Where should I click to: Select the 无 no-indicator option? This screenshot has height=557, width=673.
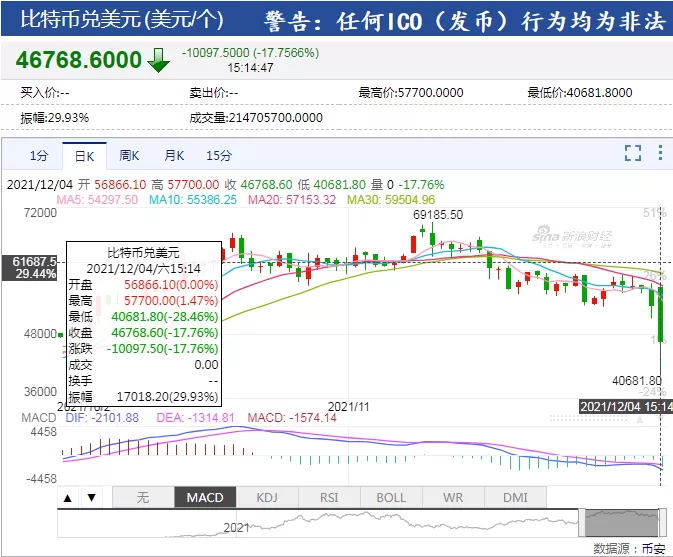(143, 497)
